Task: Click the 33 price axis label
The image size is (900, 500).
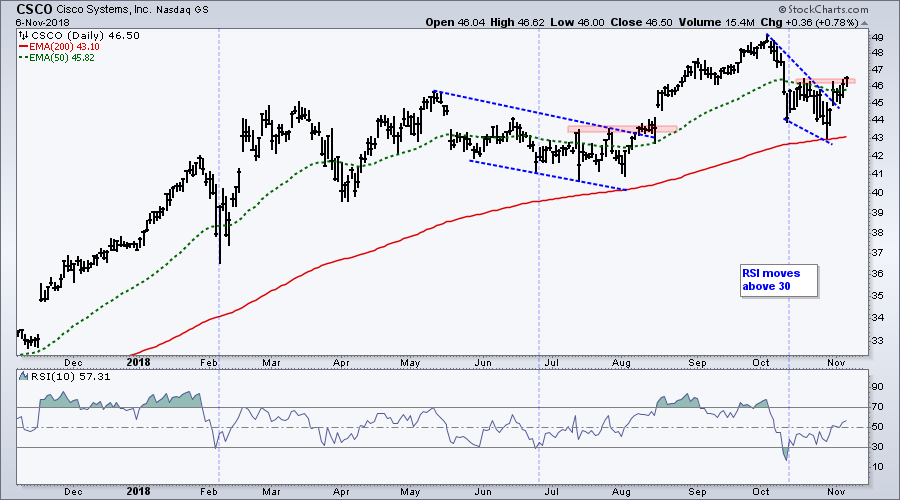Action: pos(878,340)
